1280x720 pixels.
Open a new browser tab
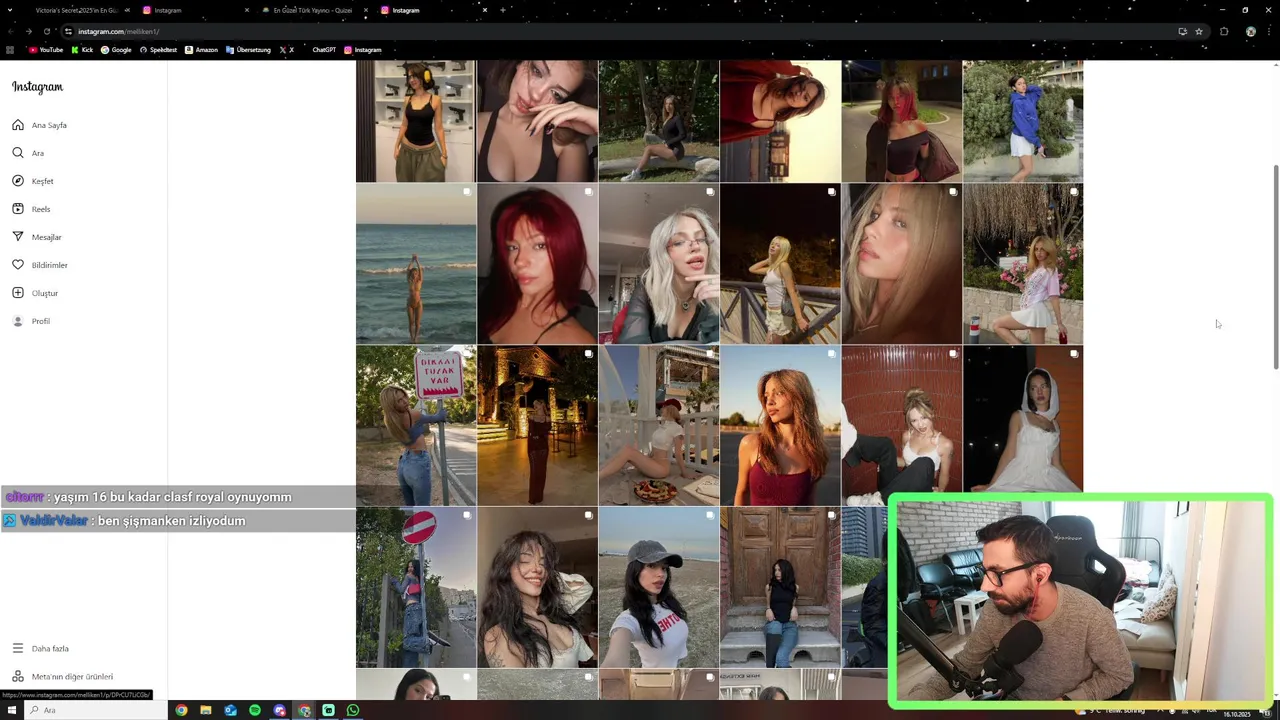pos(503,10)
